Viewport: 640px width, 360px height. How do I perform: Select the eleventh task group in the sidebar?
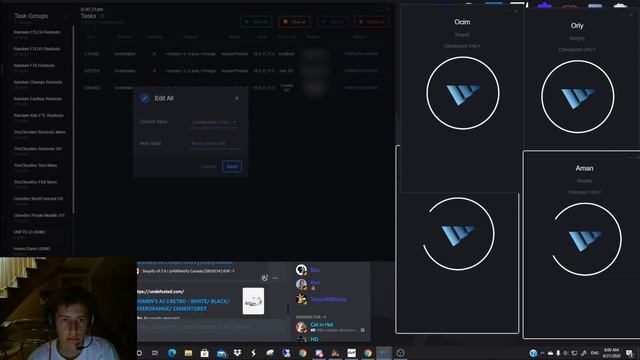click(x=37, y=201)
